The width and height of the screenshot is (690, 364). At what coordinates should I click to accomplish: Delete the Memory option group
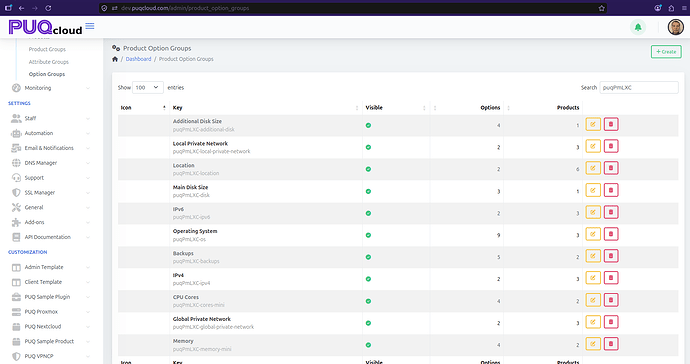[x=611, y=344]
